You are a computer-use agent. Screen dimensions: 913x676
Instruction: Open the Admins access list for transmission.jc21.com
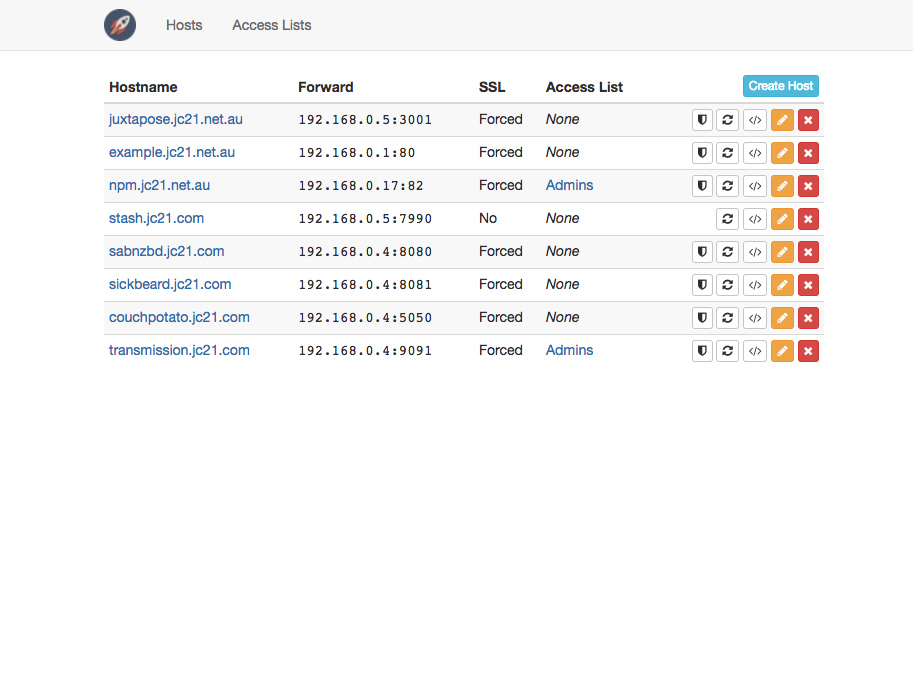[569, 350]
